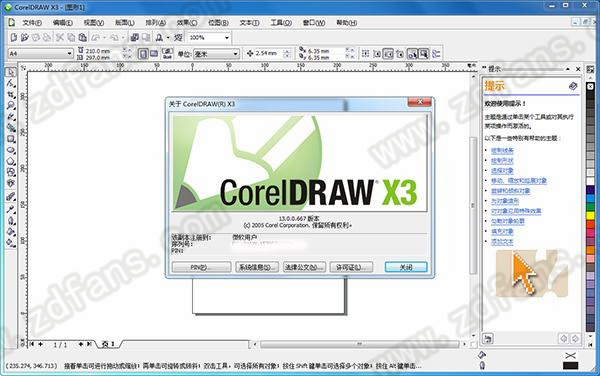600x376 pixels.
Task: Click the New document icon in the toolbar
Action: tap(14, 37)
